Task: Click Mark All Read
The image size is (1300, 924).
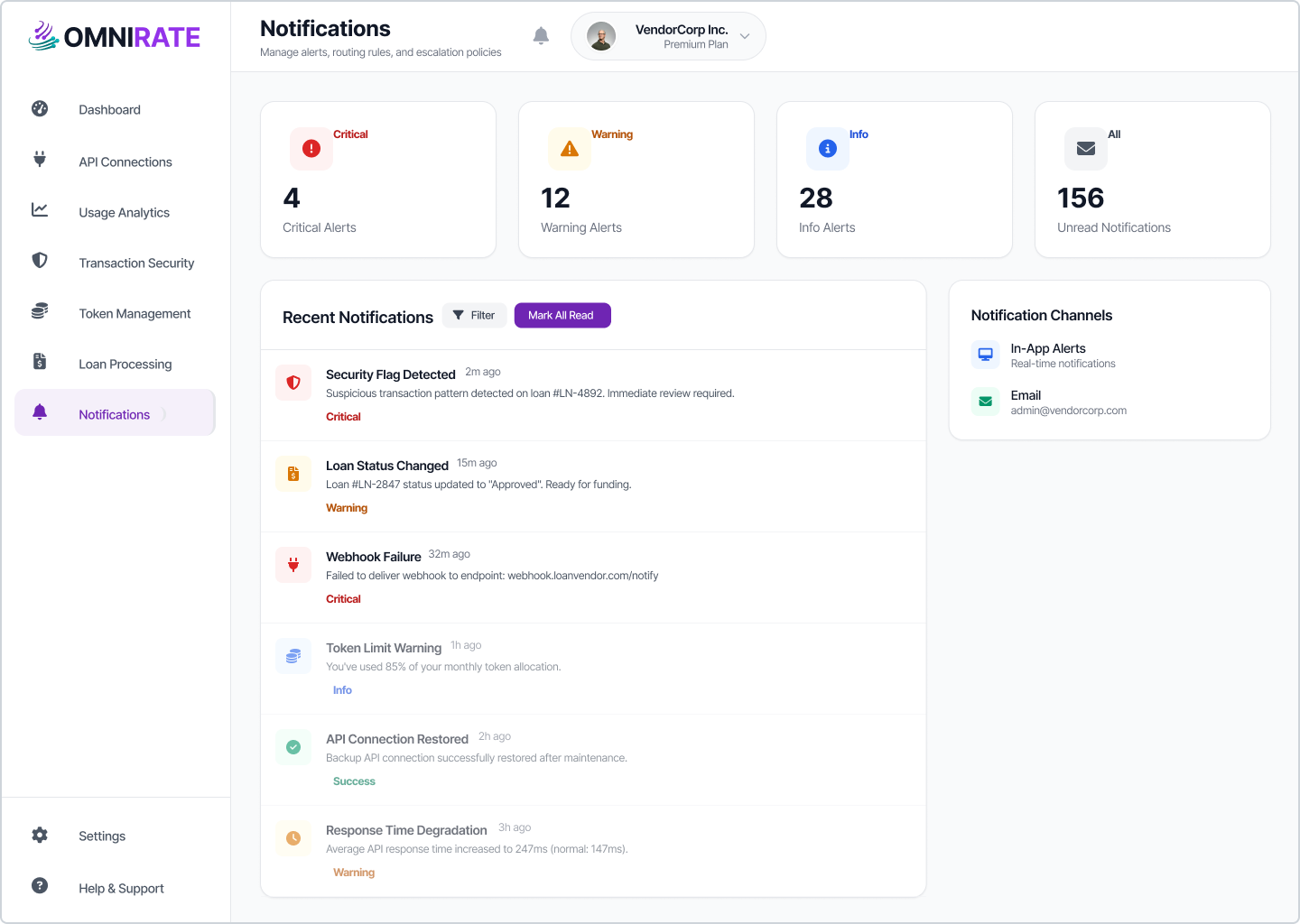Action: [562, 315]
